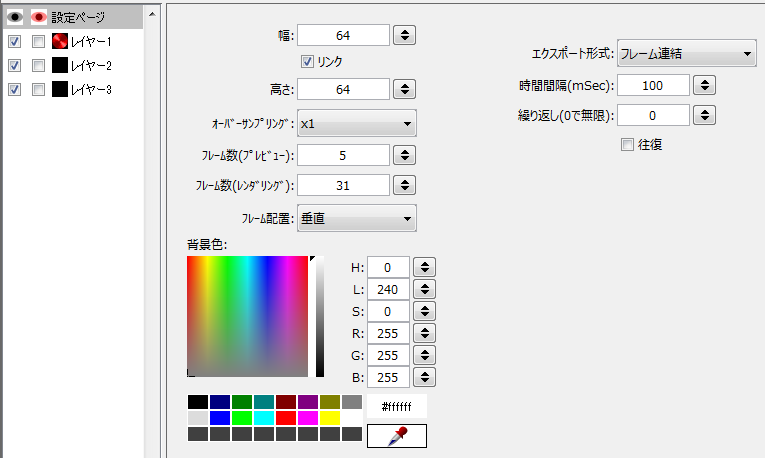The width and height of the screenshot is (765, 458).
Task: Click the G value stepper
Action: 424,355
